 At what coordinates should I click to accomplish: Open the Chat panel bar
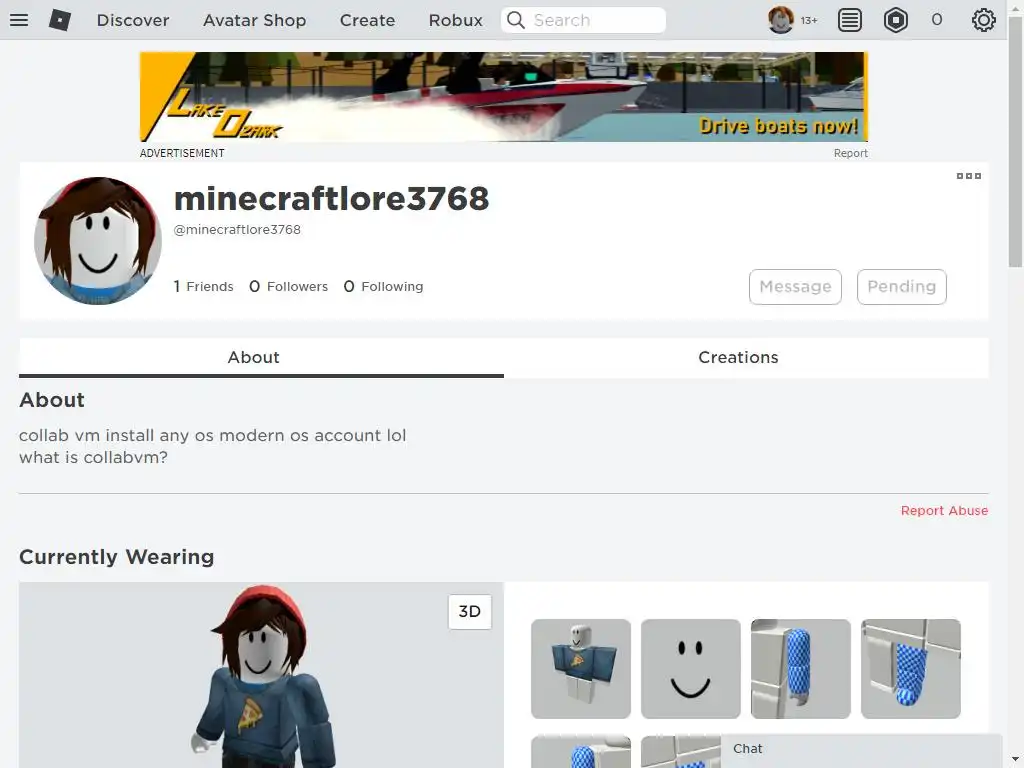point(861,749)
